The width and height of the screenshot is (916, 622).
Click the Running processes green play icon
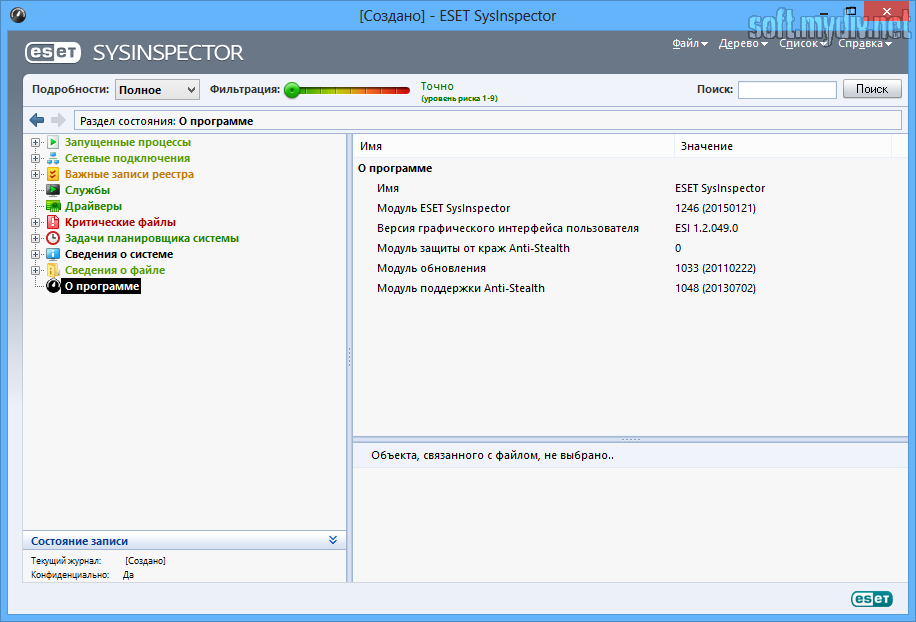(x=53, y=142)
